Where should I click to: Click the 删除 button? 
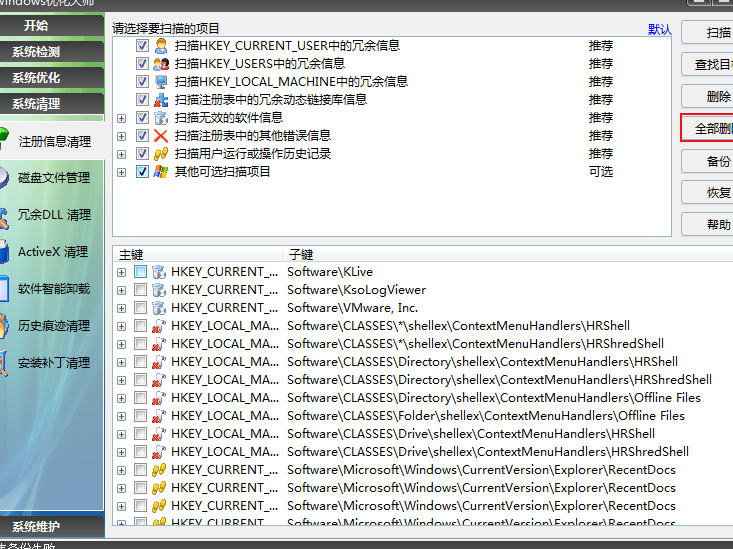pyautogui.click(x=707, y=97)
